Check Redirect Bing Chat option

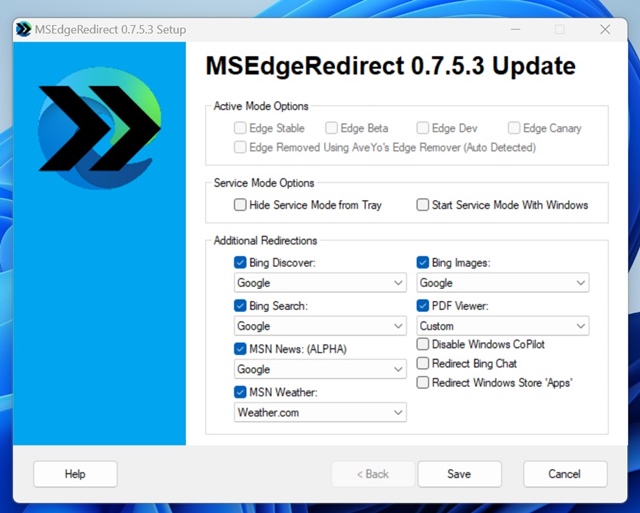[422, 363]
